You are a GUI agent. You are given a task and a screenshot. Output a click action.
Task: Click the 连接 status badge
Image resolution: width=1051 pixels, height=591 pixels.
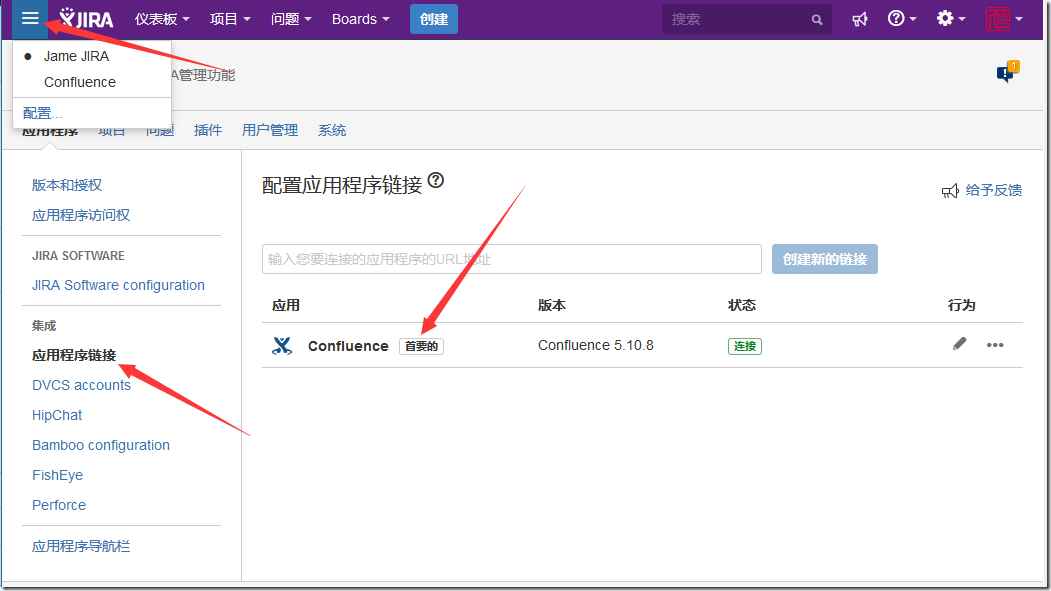[x=745, y=346]
